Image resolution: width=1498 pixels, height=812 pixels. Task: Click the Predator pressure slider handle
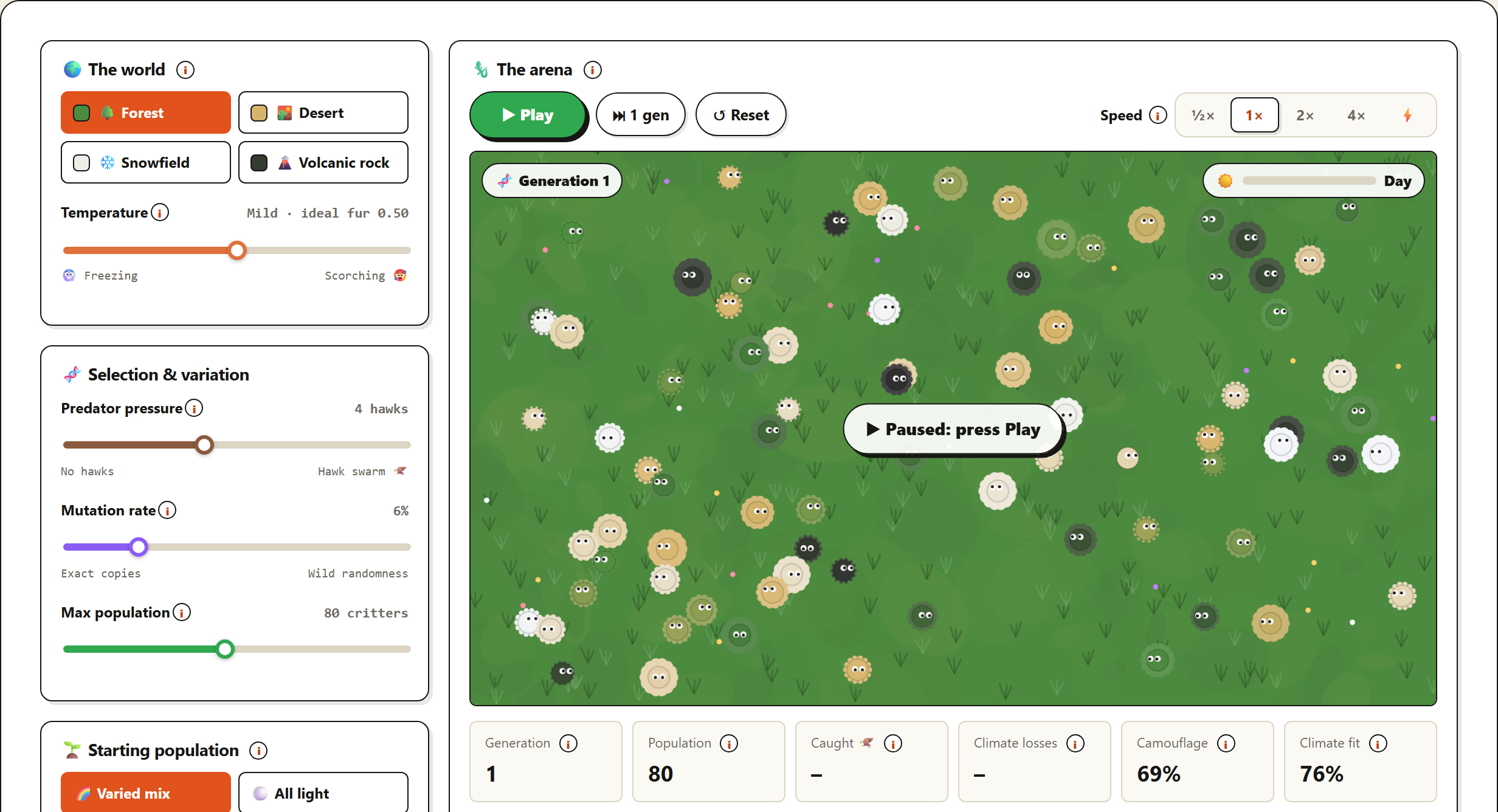pyautogui.click(x=204, y=445)
